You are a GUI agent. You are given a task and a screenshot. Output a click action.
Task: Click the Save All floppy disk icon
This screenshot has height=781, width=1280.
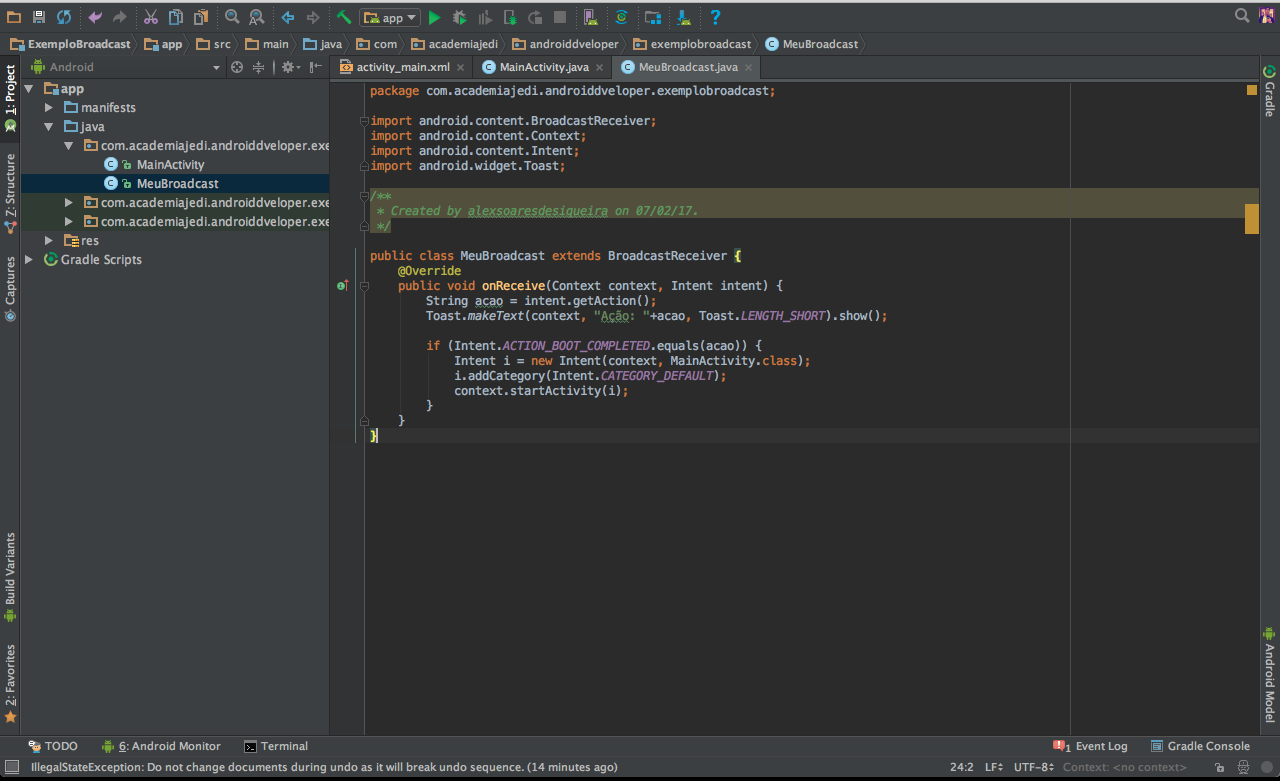click(x=39, y=17)
